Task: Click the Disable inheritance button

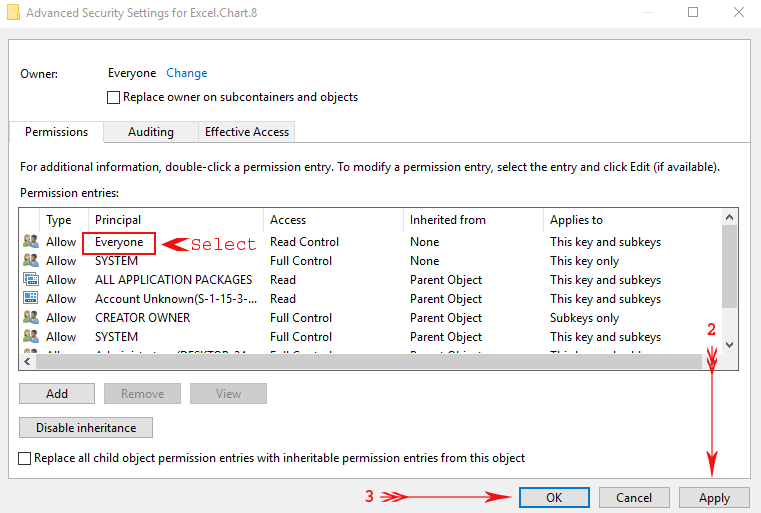Action: [x=86, y=428]
